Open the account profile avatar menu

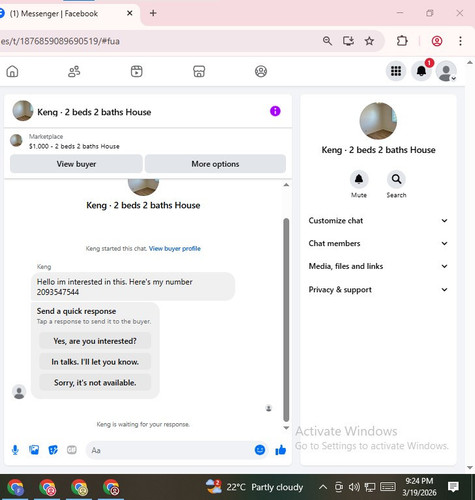pyautogui.click(x=446, y=71)
